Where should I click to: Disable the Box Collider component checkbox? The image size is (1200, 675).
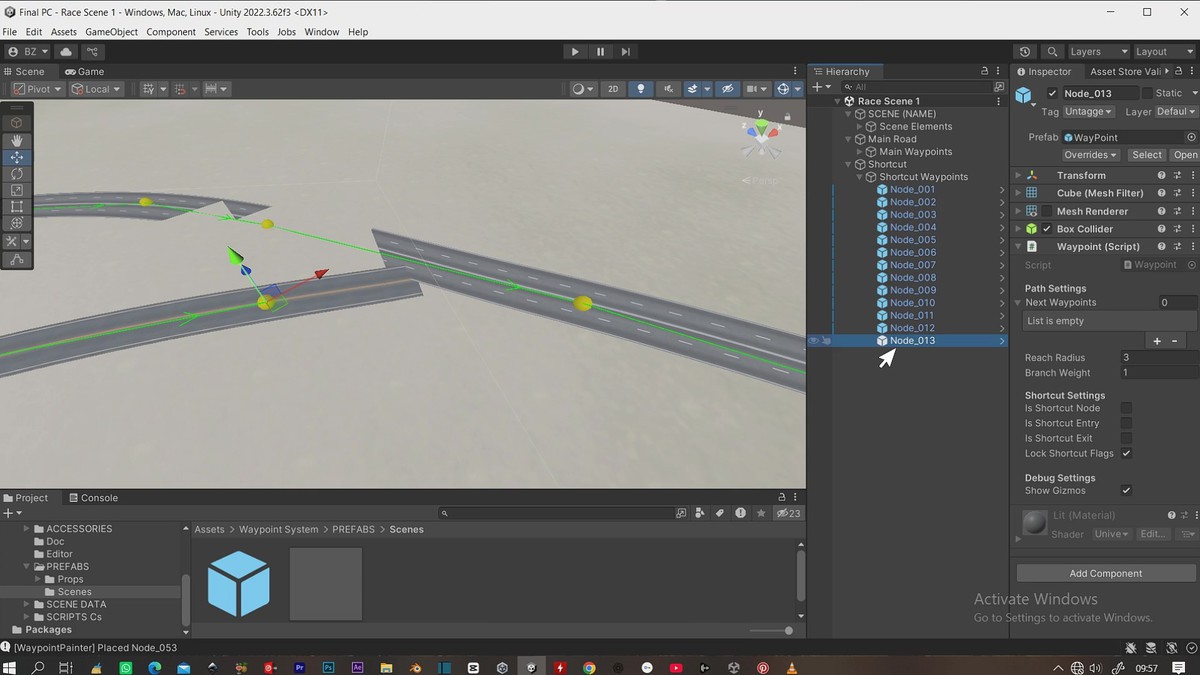(1047, 229)
